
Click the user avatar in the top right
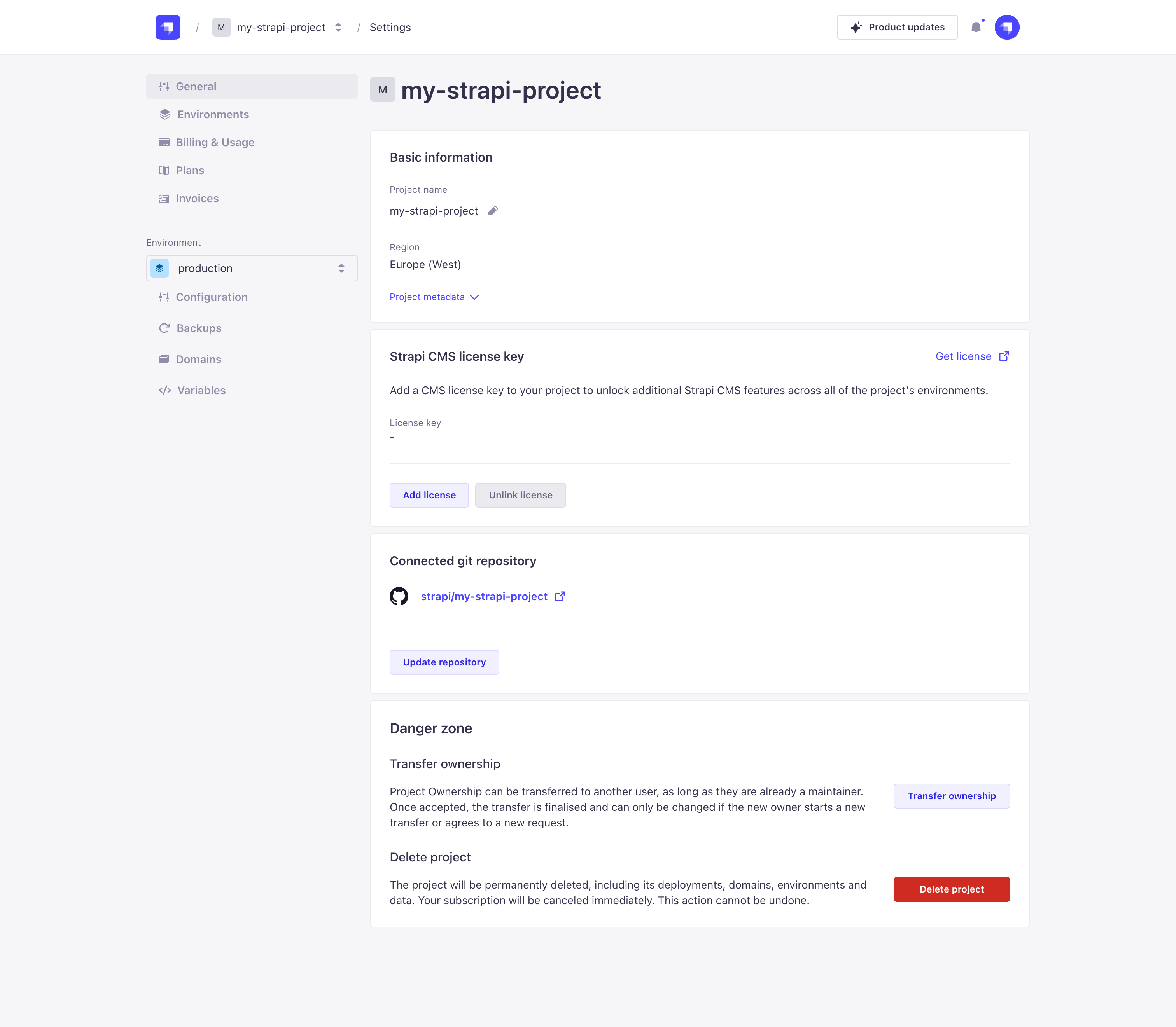point(1008,26)
